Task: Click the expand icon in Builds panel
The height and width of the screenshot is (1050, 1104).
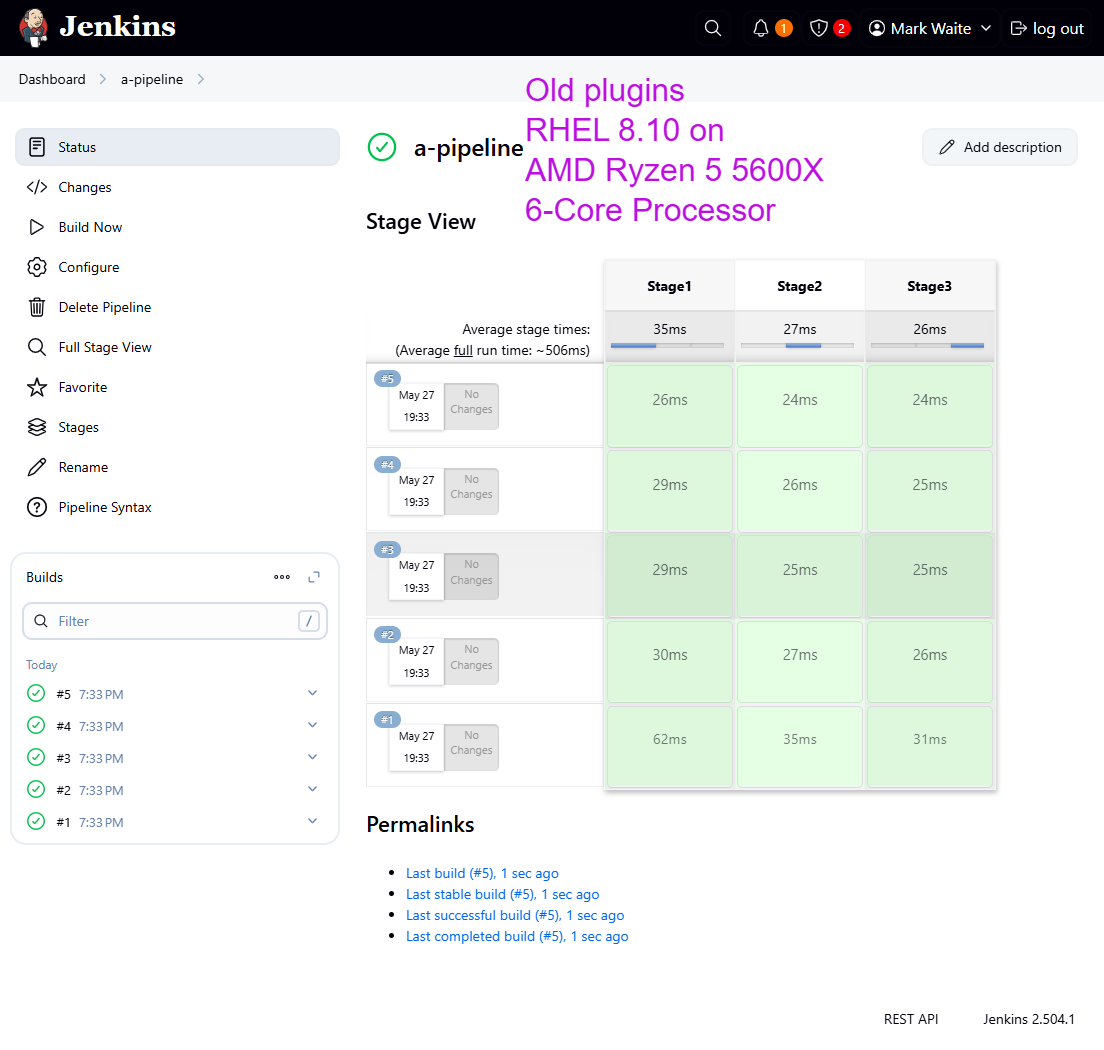Action: tap(314, 577)
